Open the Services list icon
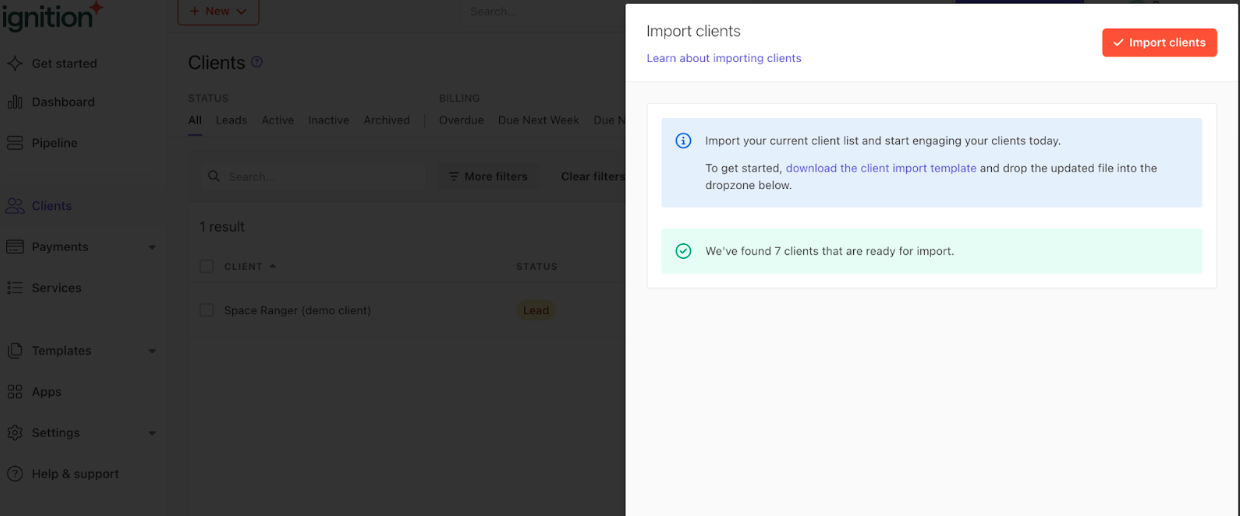The image size is (1240, 516). 15,288
